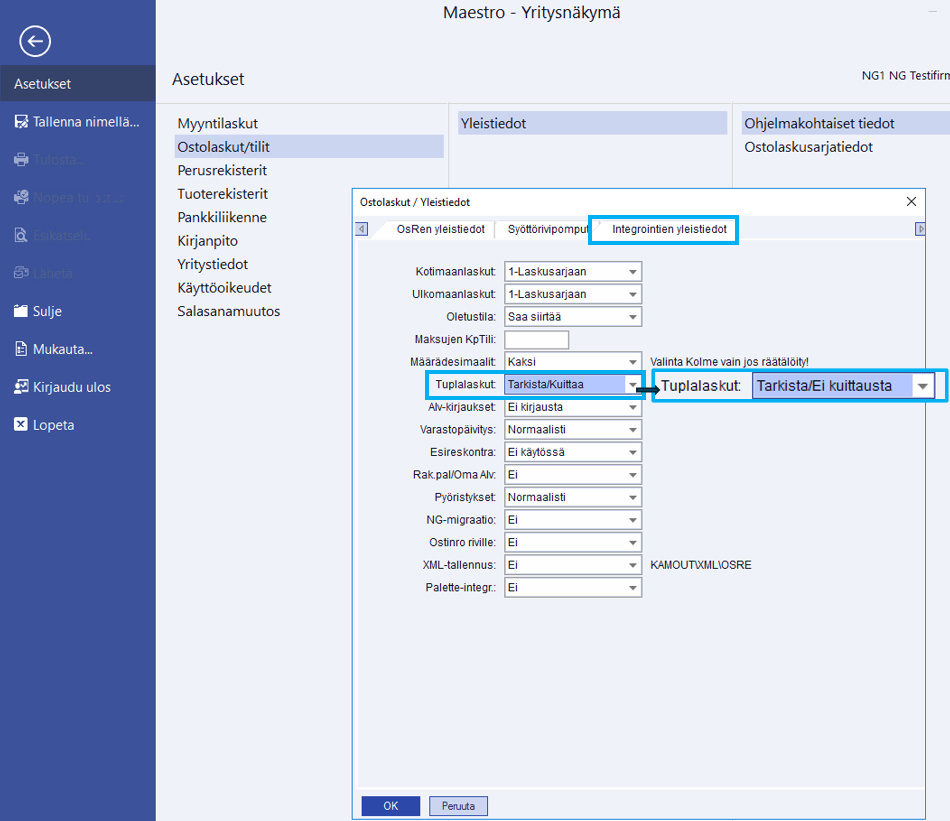
Task: Click the Lopeta X icon
Action: click(x=21, y=425)
